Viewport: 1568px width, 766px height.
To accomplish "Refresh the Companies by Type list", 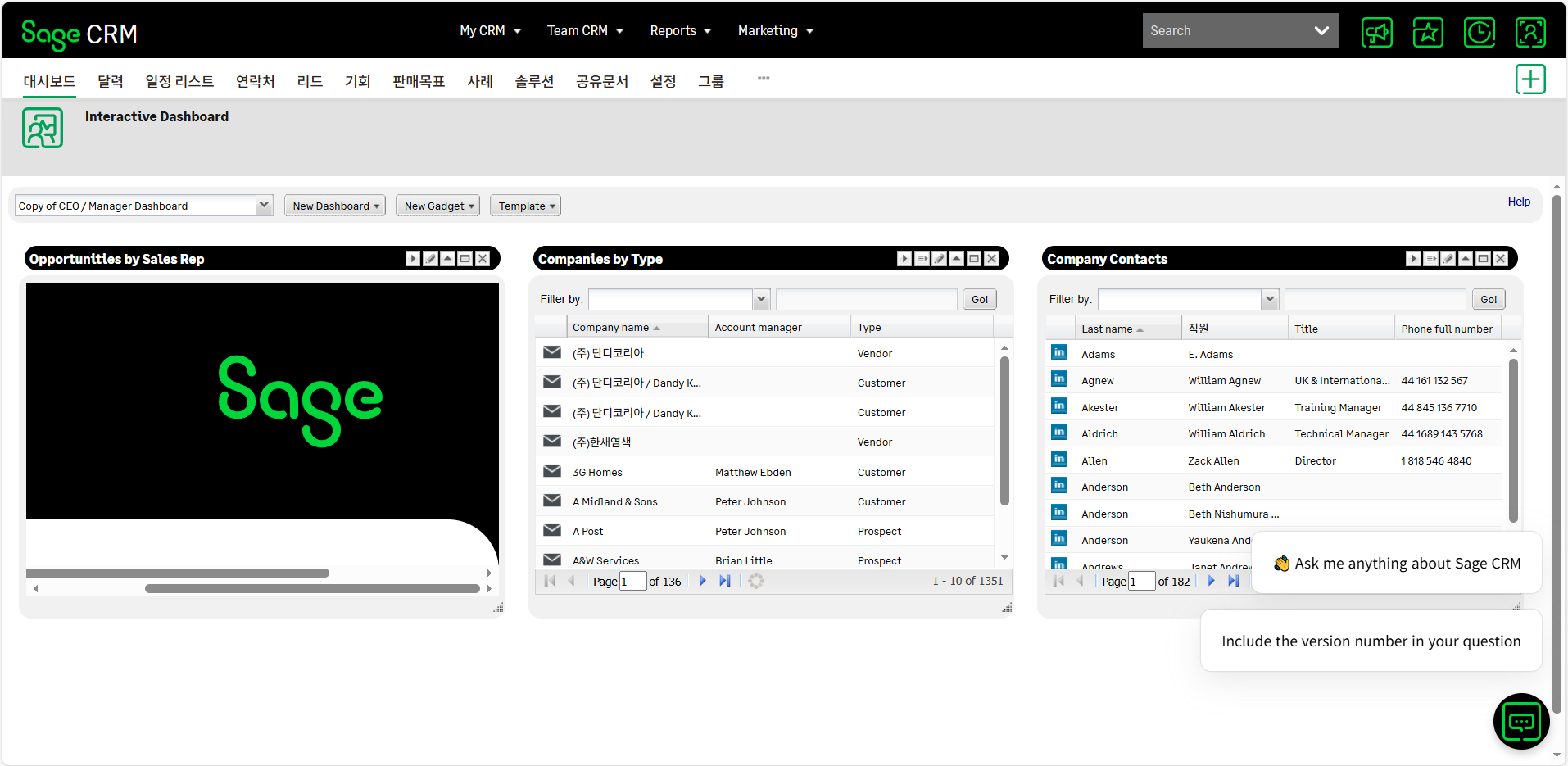I will 756,581.
